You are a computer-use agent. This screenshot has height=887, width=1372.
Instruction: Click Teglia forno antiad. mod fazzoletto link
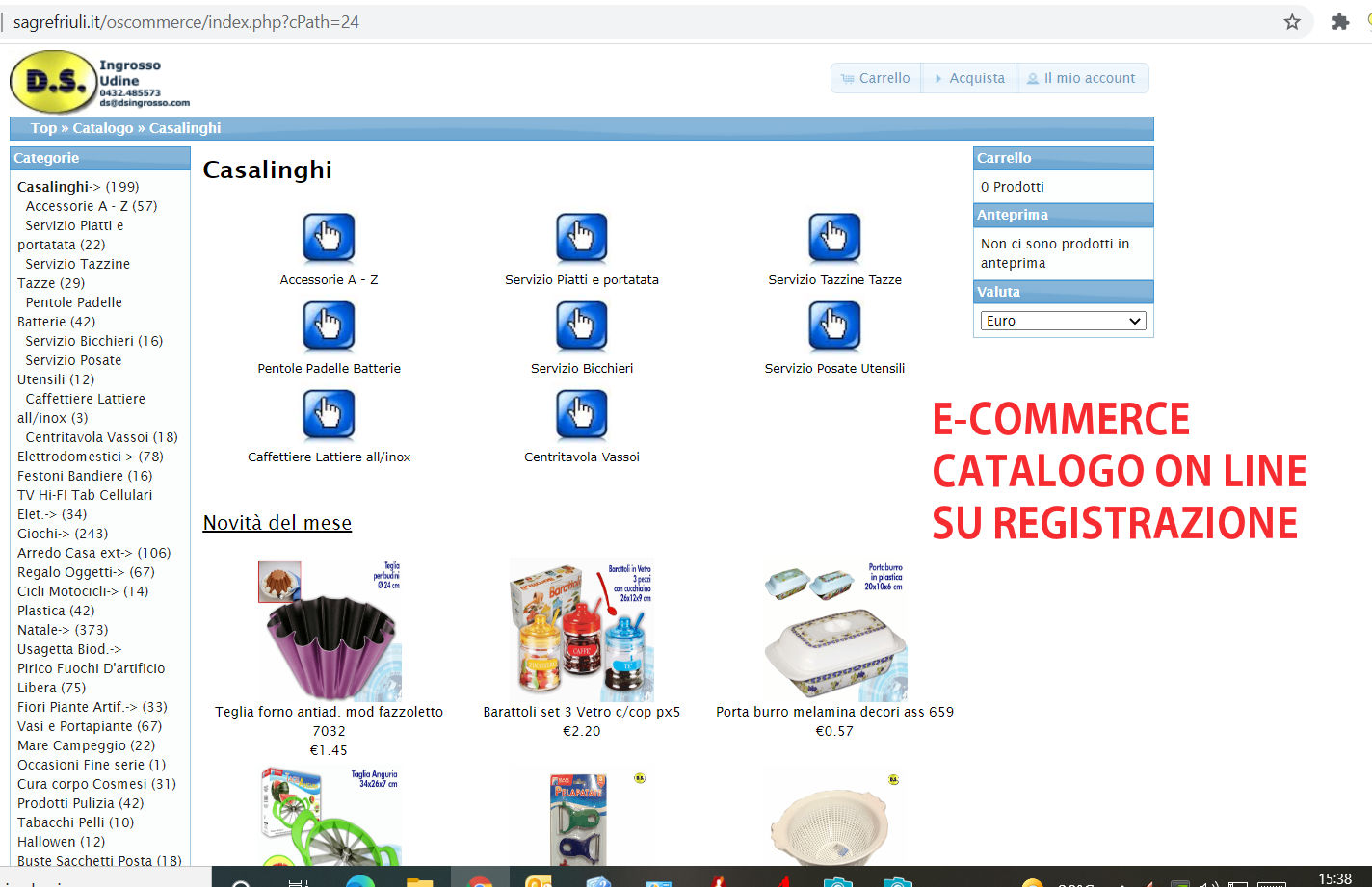click(x=329, y=721)
